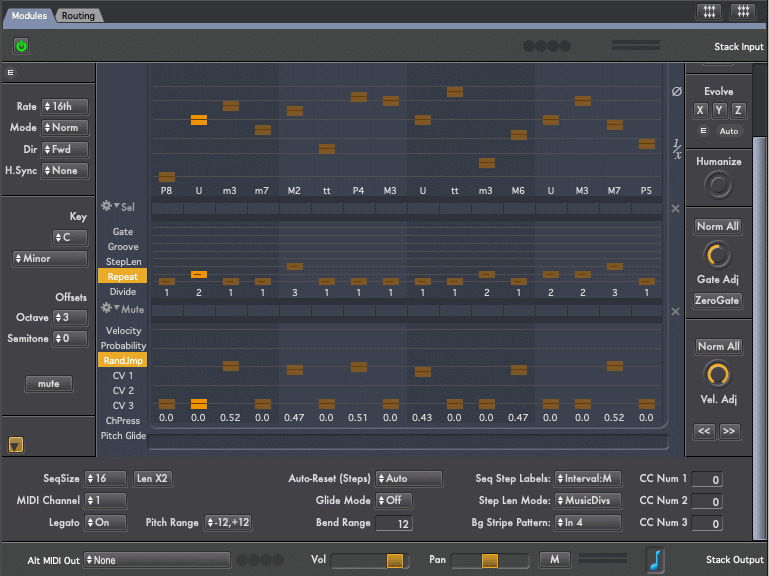Open the Step Len Mode dropdown
Viewport: 769px width, 576px height.
(588, 500)
